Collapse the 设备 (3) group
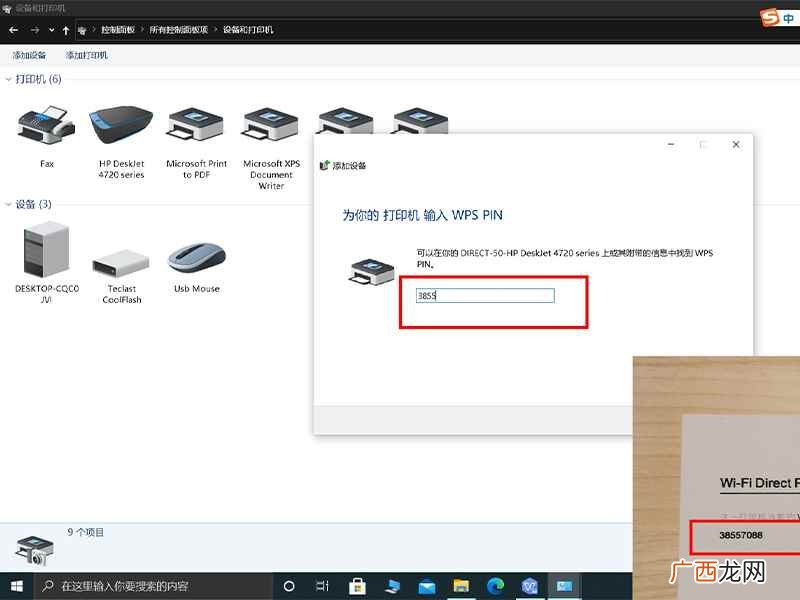 point(8,205)
